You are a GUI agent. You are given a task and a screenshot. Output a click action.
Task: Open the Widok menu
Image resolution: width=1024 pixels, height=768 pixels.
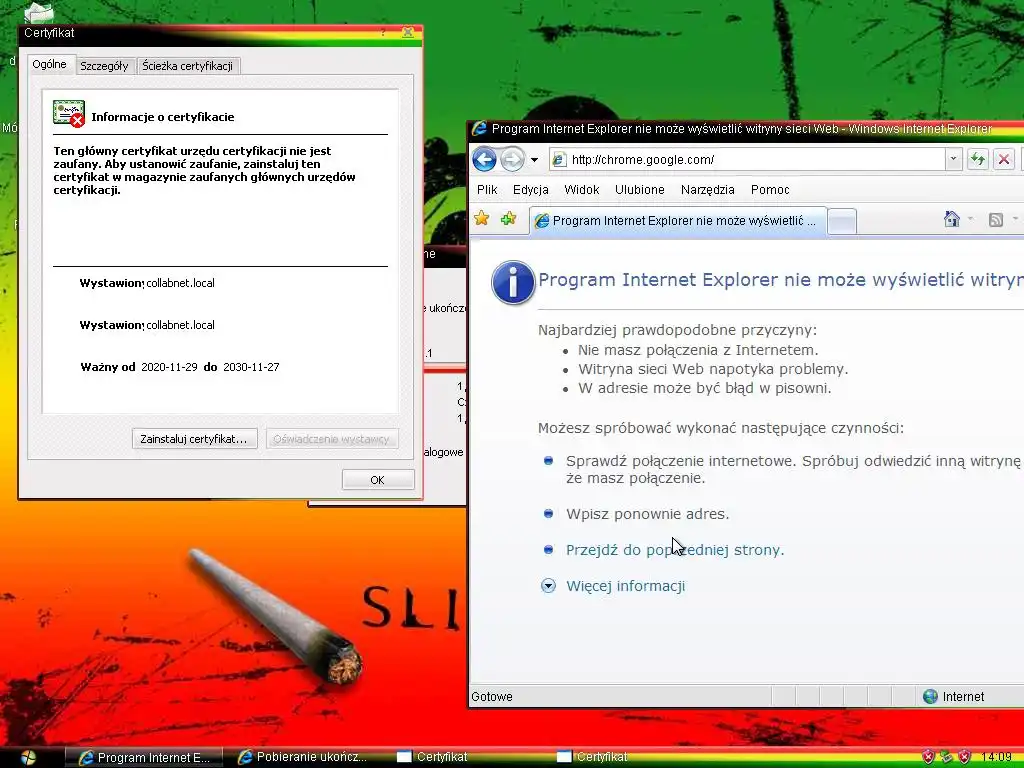click(x=581, y=189)
